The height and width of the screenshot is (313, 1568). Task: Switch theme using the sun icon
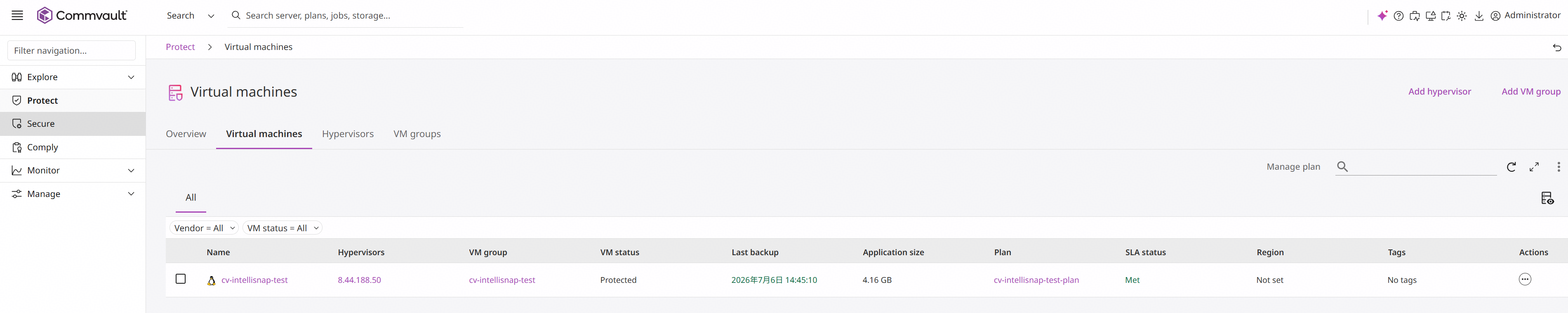(1462, 17)
